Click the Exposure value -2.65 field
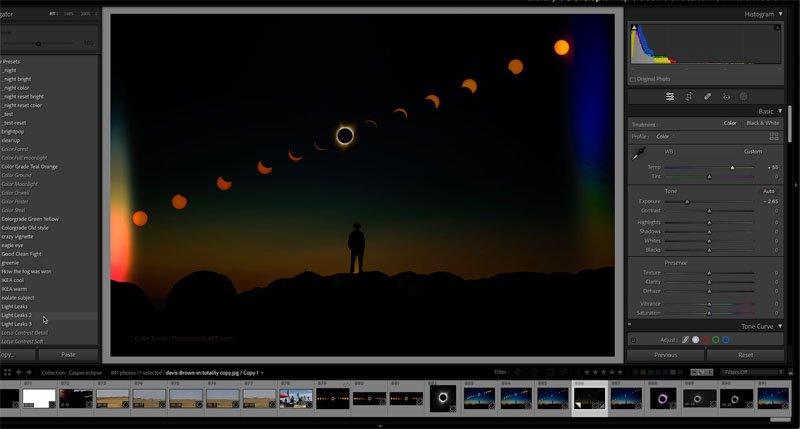This screenshot has height=429, width=800. click(x=771, y=201)
